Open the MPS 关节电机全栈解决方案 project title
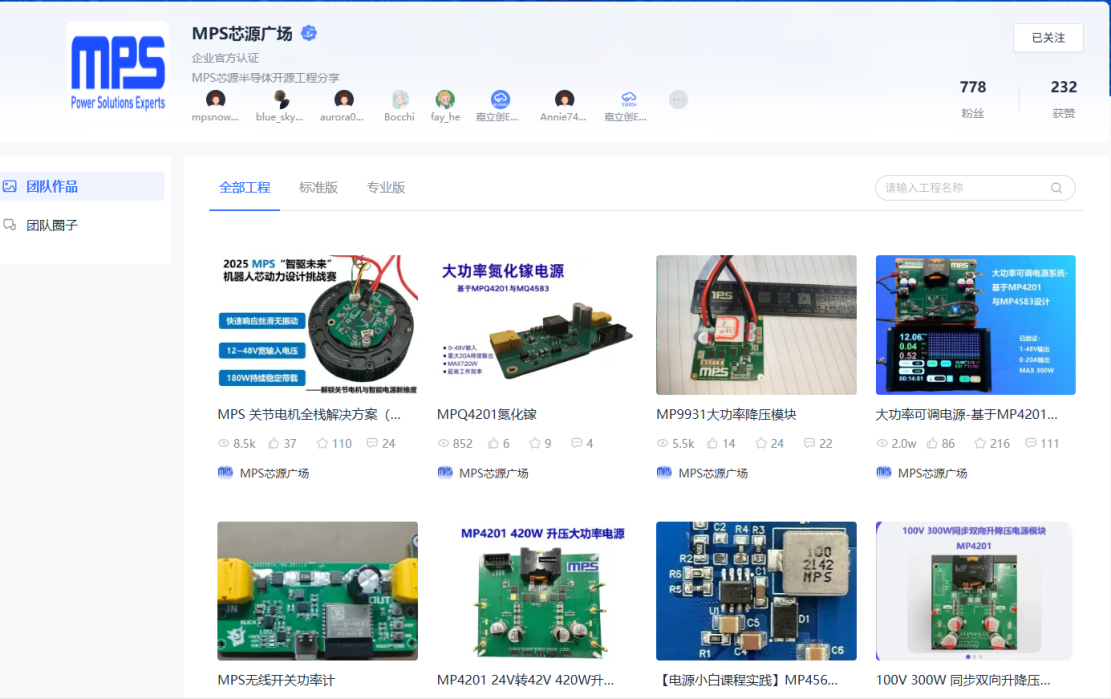 click(x=309, y=414)
